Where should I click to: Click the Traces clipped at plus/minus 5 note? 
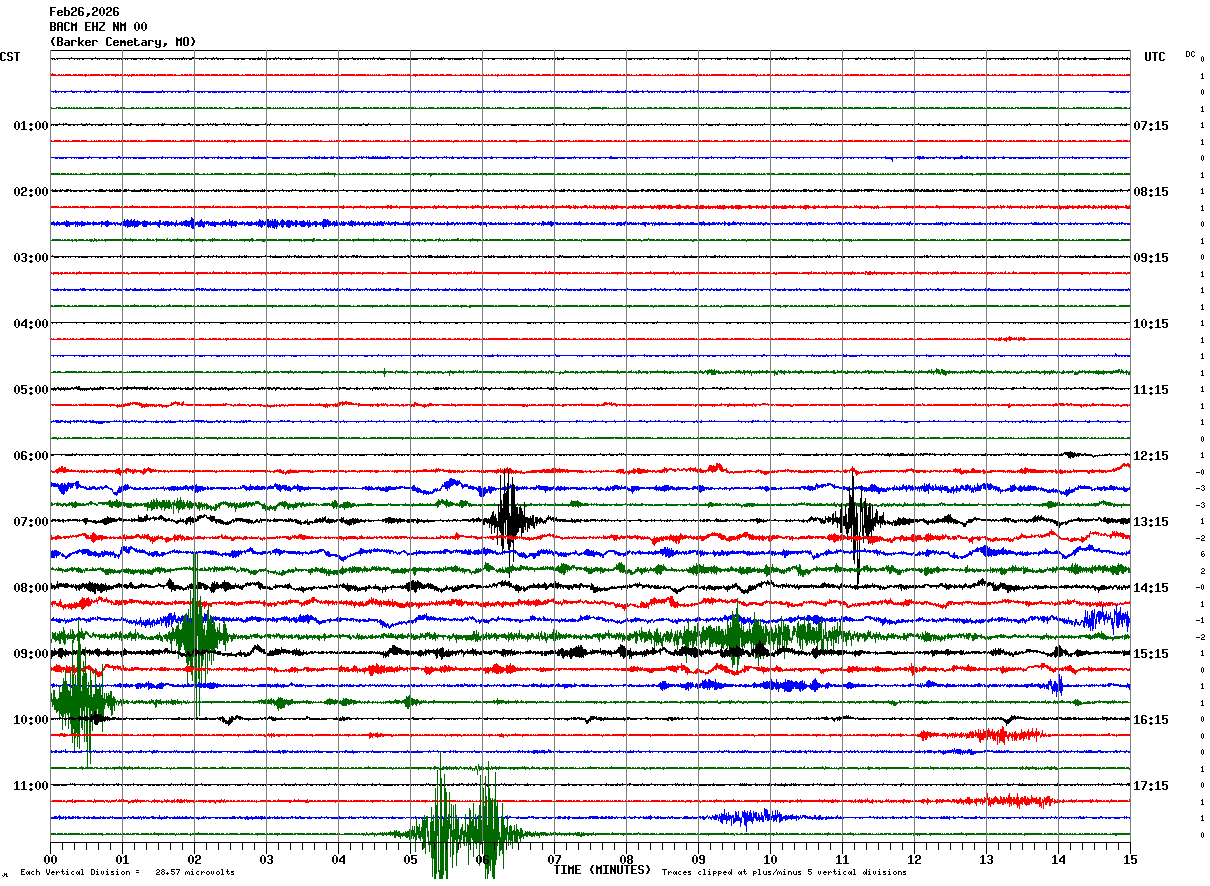[x=784, y=873]
